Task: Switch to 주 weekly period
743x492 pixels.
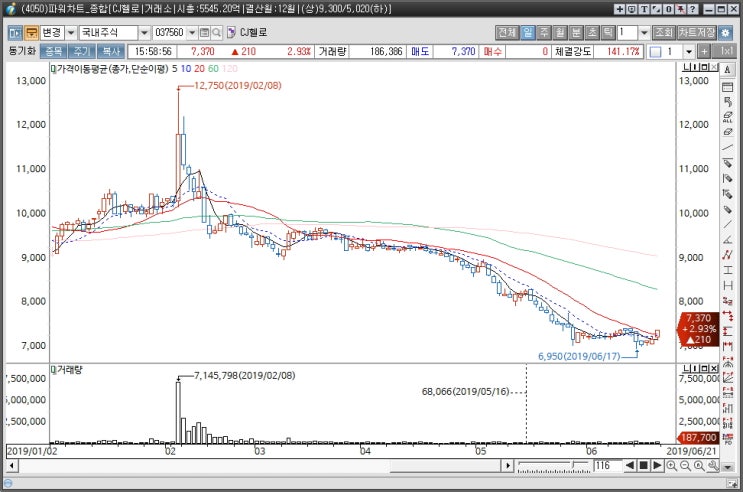Action: click(x=544, y=32)
